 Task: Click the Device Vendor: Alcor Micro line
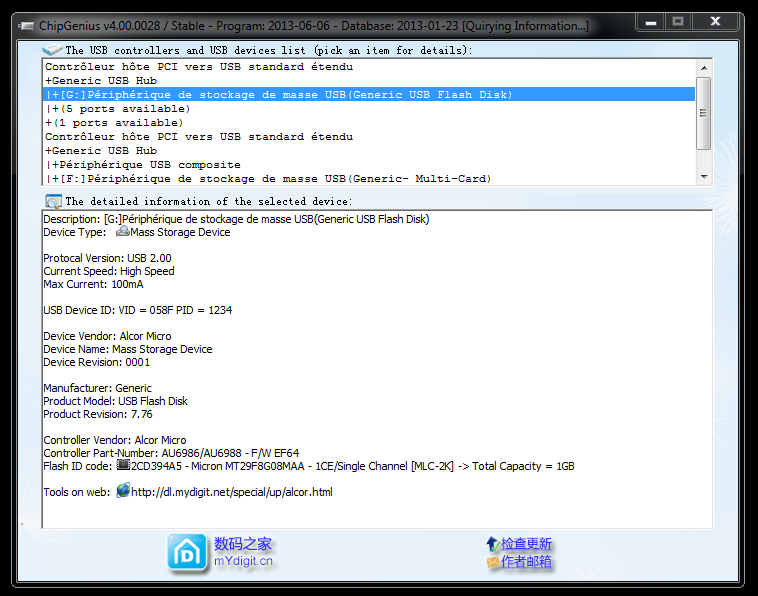click(107, 336)
